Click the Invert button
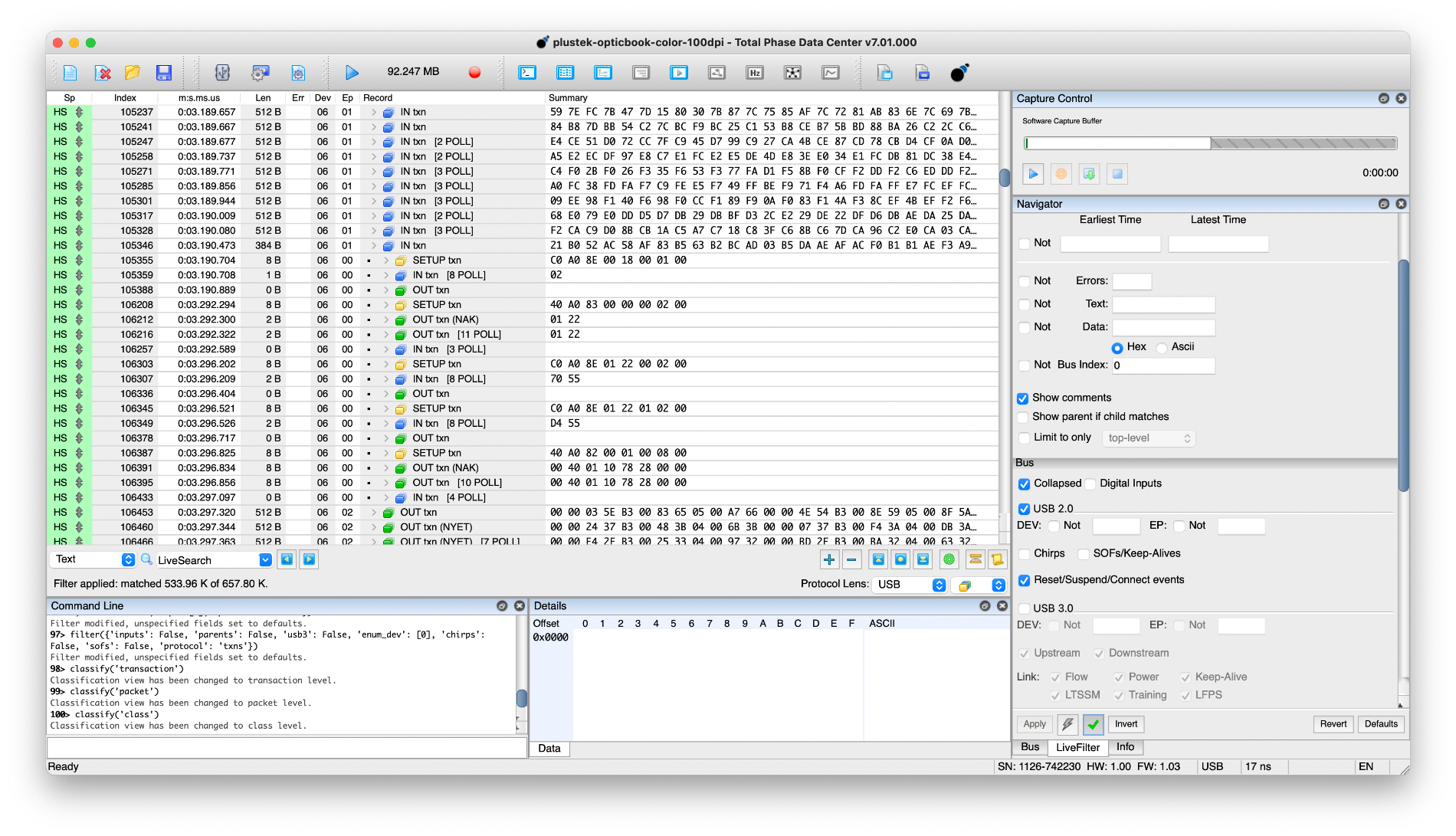This screenshot has width=1456, height=836. point(1126,724)
